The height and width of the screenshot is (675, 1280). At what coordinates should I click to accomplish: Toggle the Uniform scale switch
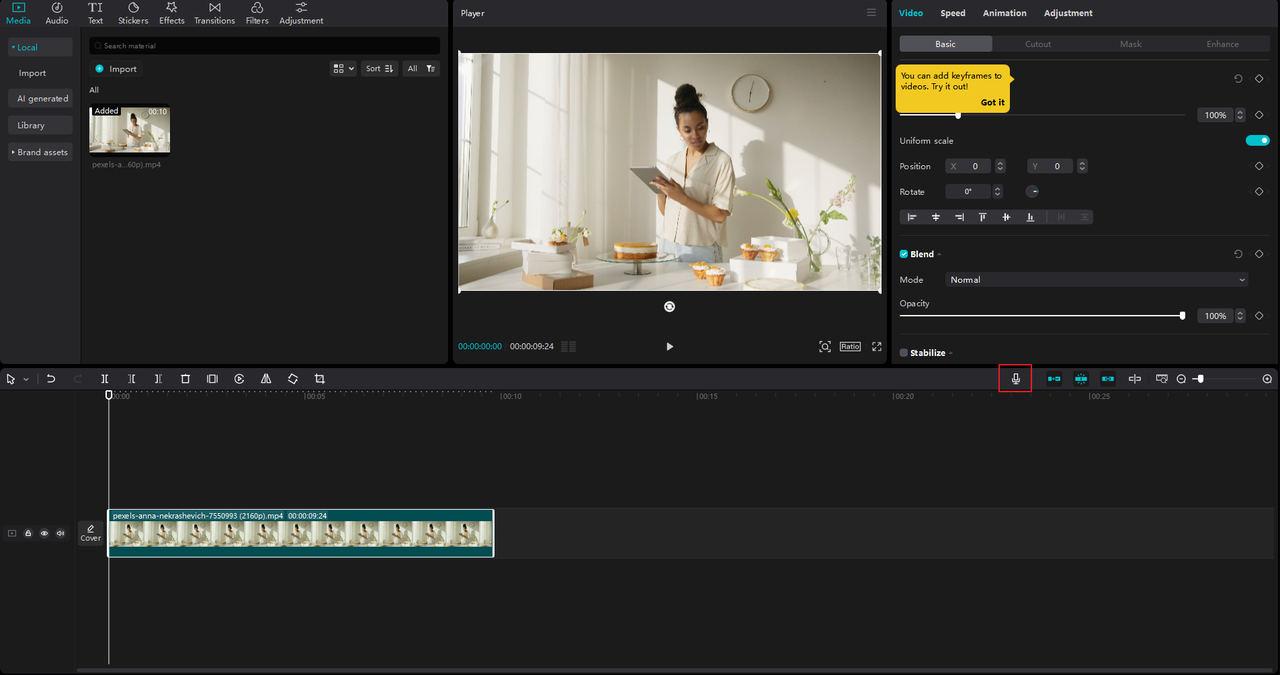[x=1257, y=141]
